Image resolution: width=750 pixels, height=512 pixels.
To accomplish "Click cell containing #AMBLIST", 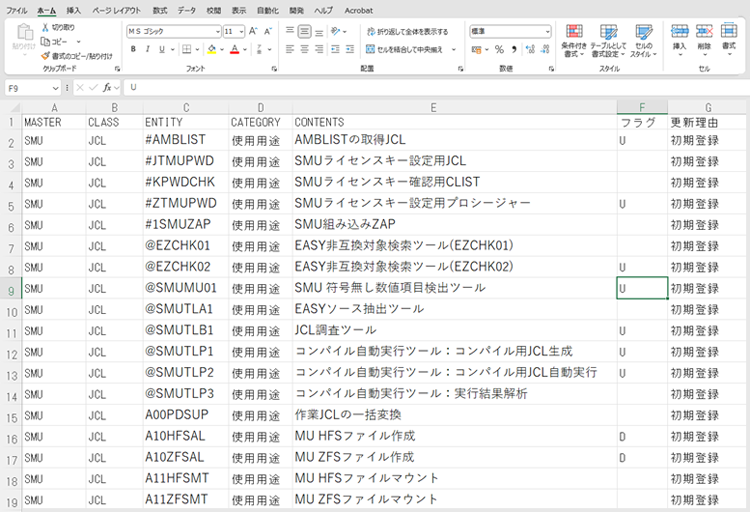I will coord(186,140).
